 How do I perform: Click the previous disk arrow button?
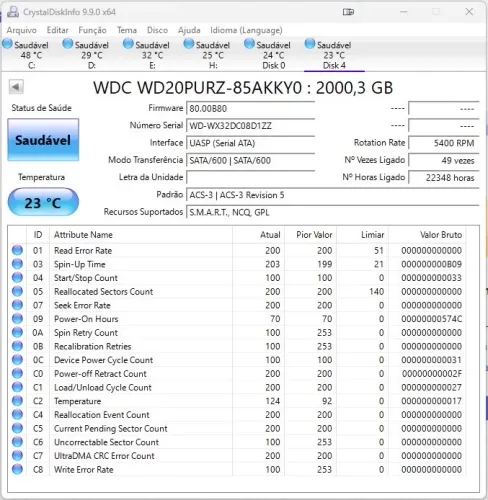[x=16, y=87]
